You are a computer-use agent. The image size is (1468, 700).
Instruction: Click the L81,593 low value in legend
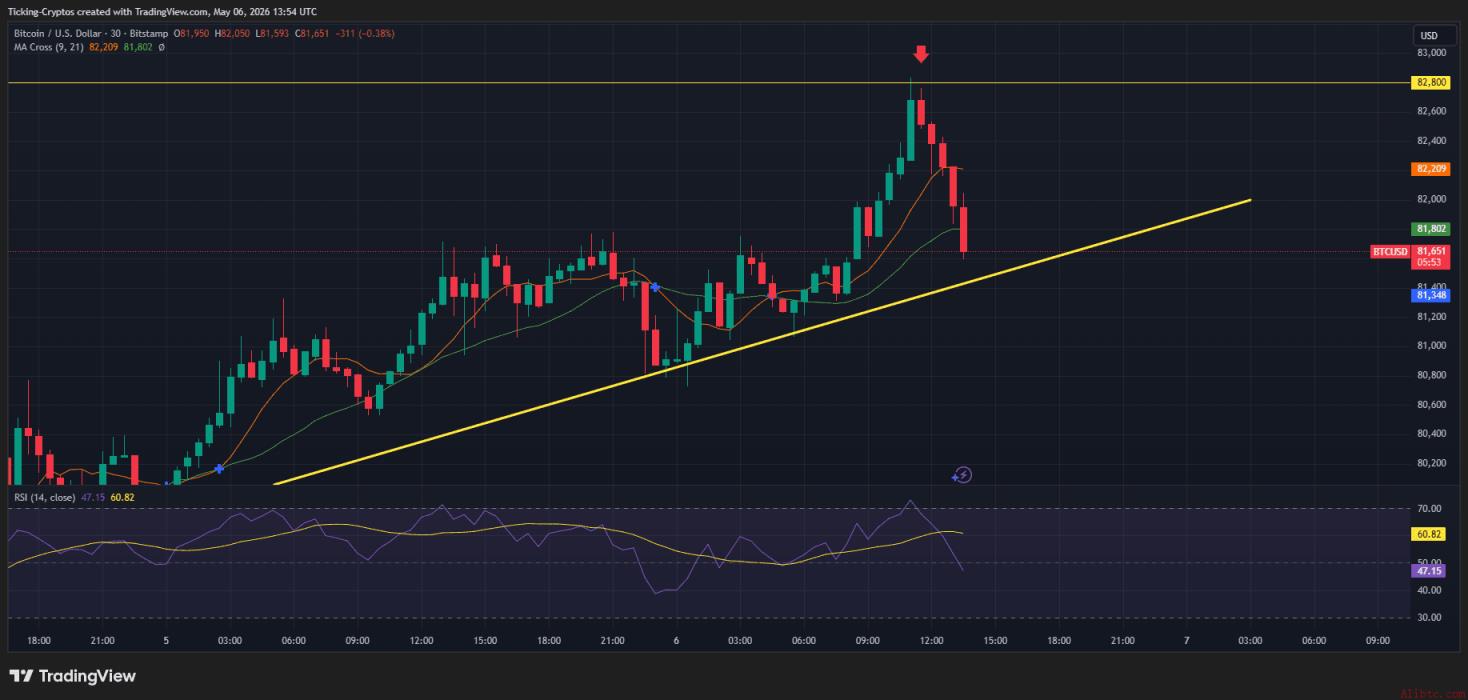[x=274, y=33]
